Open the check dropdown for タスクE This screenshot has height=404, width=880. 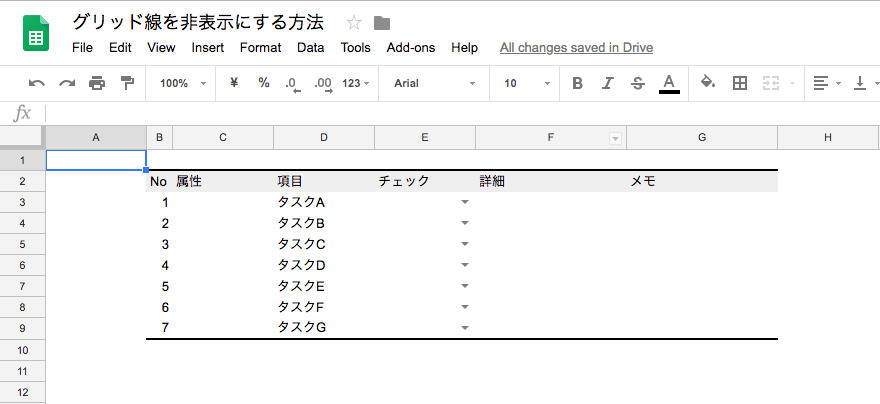tap(465, 286)
